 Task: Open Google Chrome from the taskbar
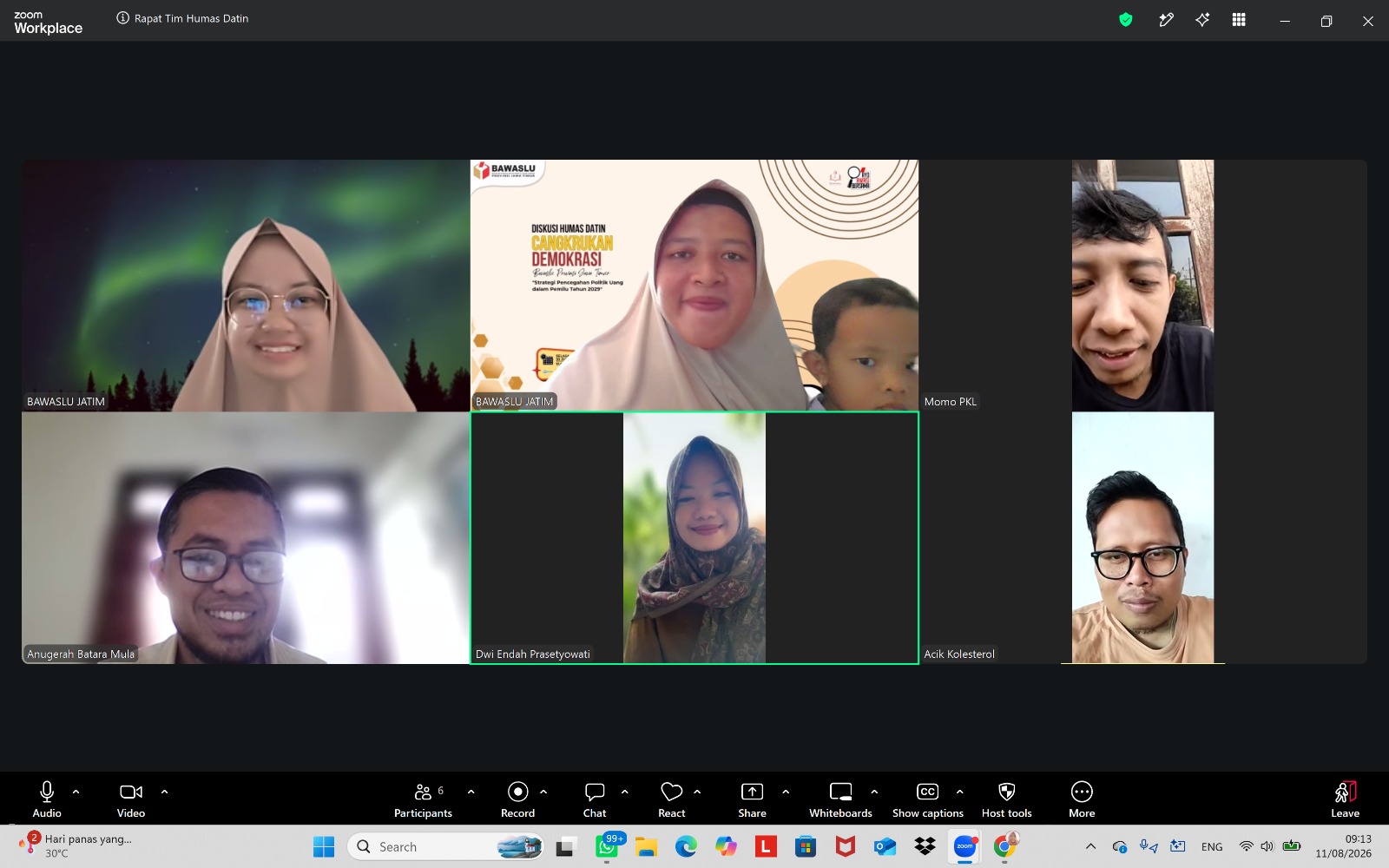tap(1005, 846)
